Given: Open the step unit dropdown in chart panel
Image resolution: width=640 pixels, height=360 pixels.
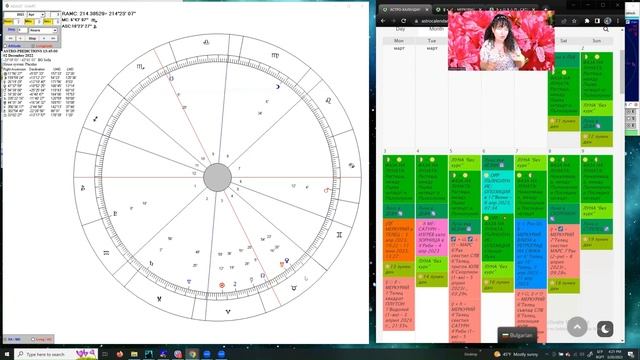Looking at the screenshot, I should pos(43,30).
